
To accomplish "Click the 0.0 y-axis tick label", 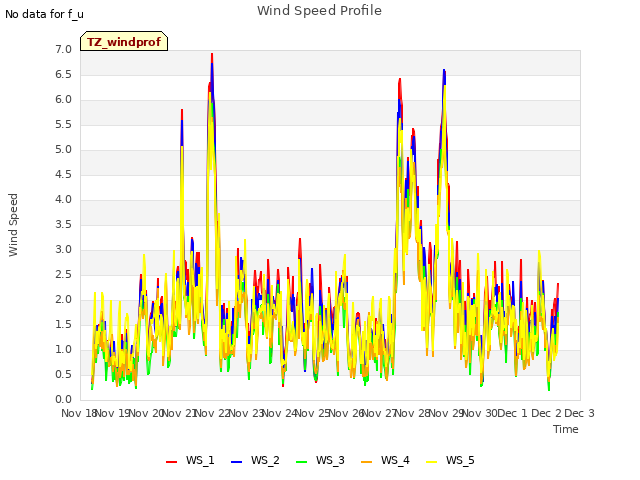I will (63, 400).
